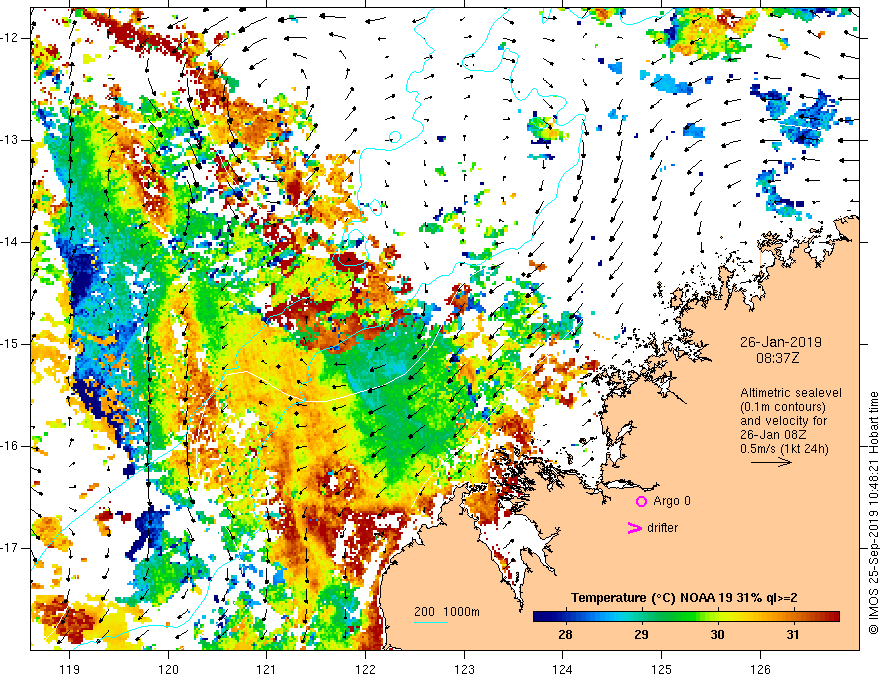Image resolution: width=880 pixels, height=680 pixels.
Task: Click the magenta Argo 0 circle marker
Action: 641,502
